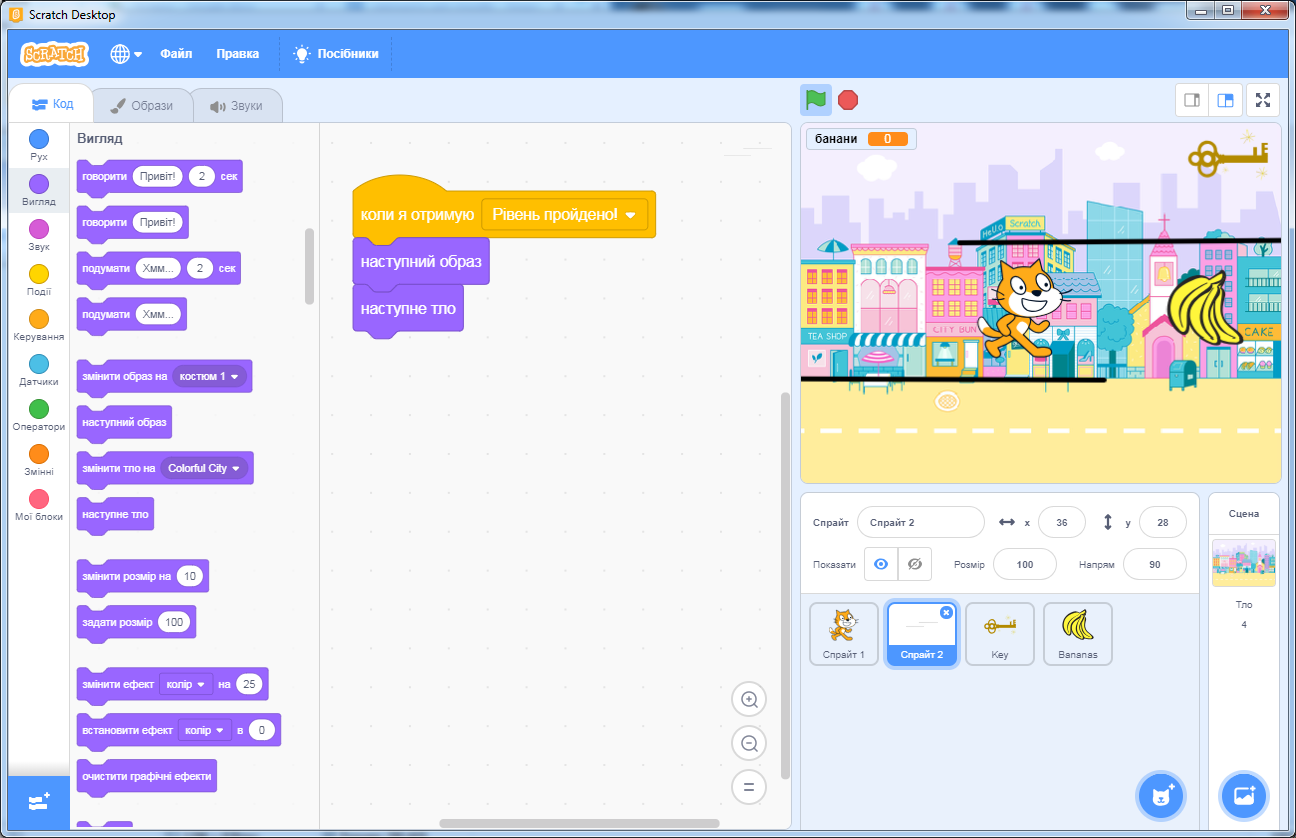Open Посібники tutorials
The height and width of the screenshot is (838, 1296).
click(x=336, y=54)
